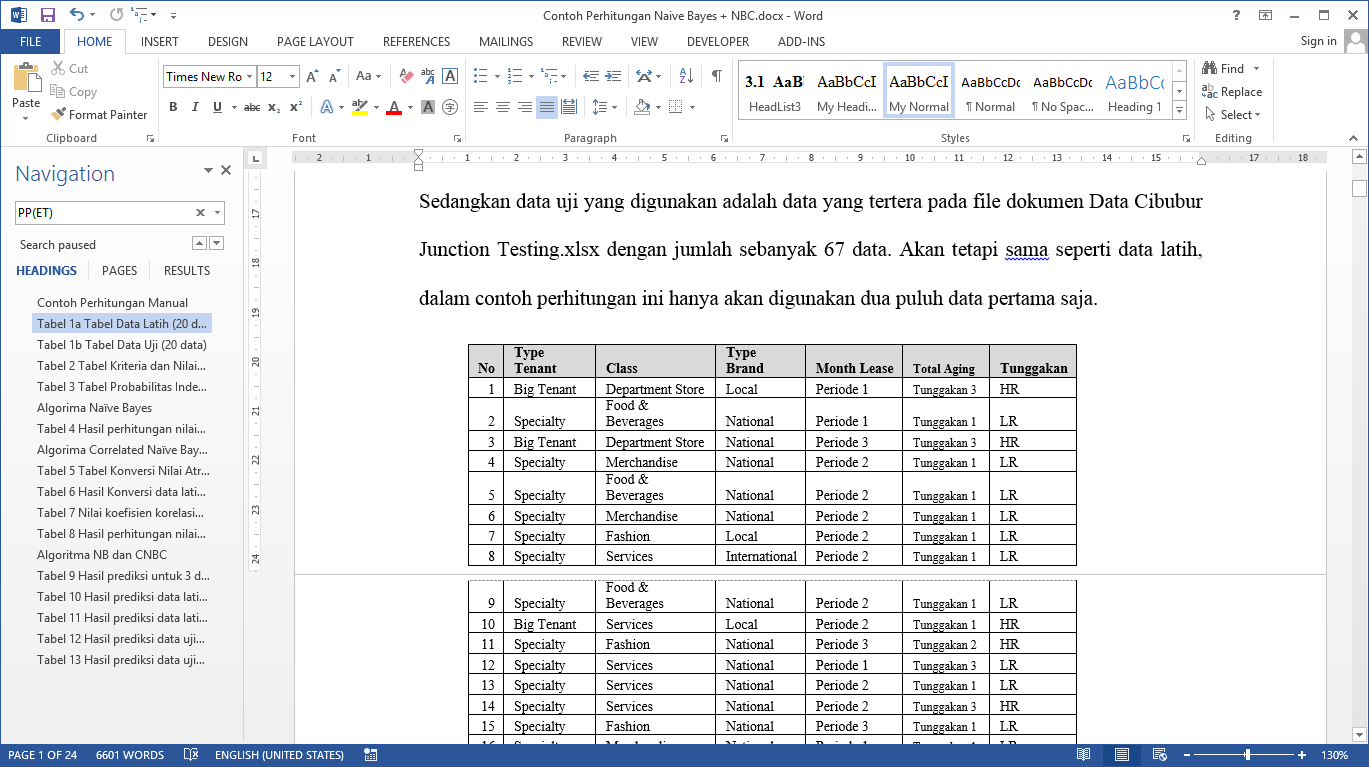Click the Replace button in Editing group
Image resolution: width=1369 pixels, height=767 pixels.
pos(1232,92)
